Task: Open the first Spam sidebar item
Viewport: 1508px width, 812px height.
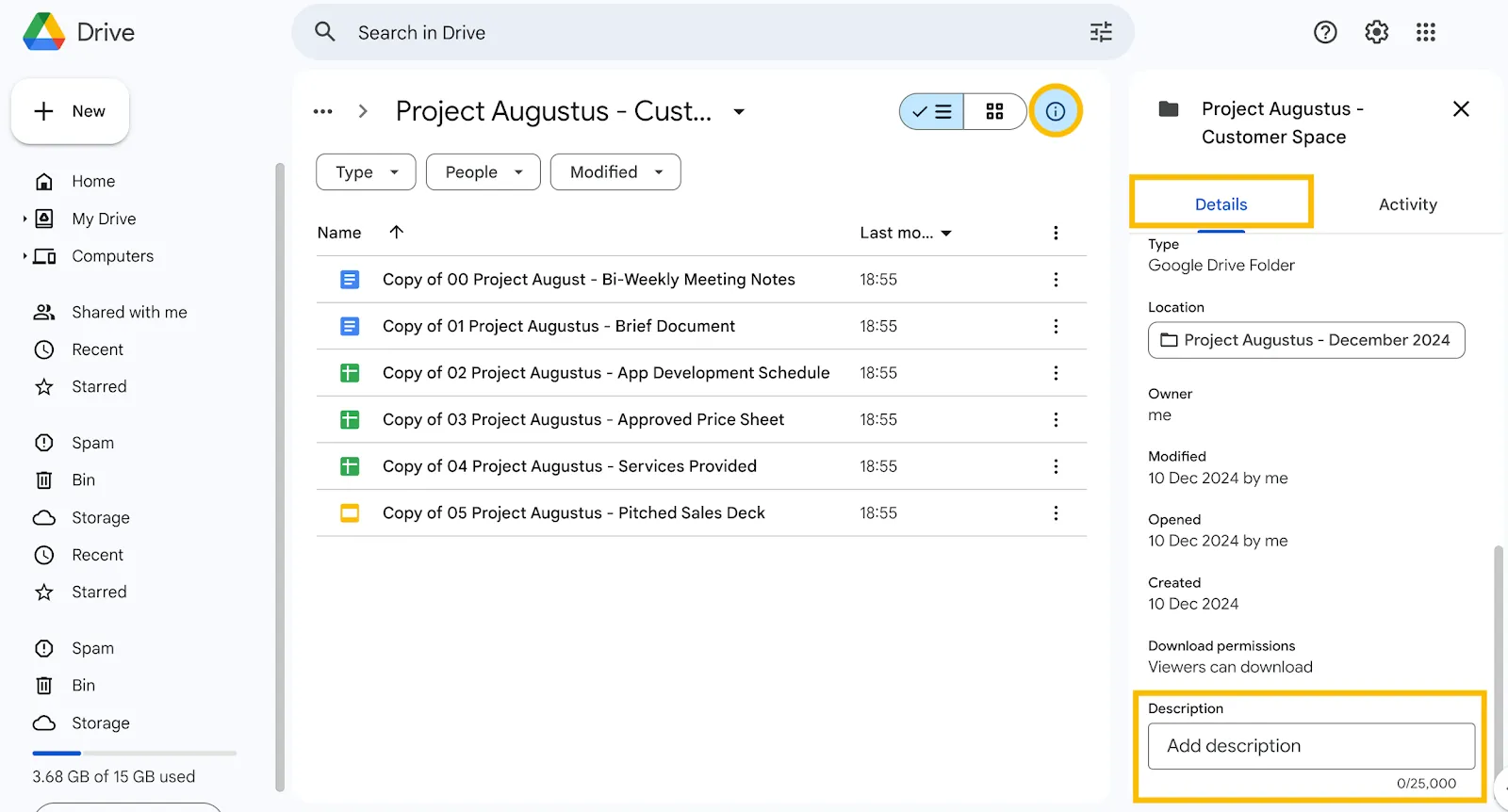Action: 92,443
